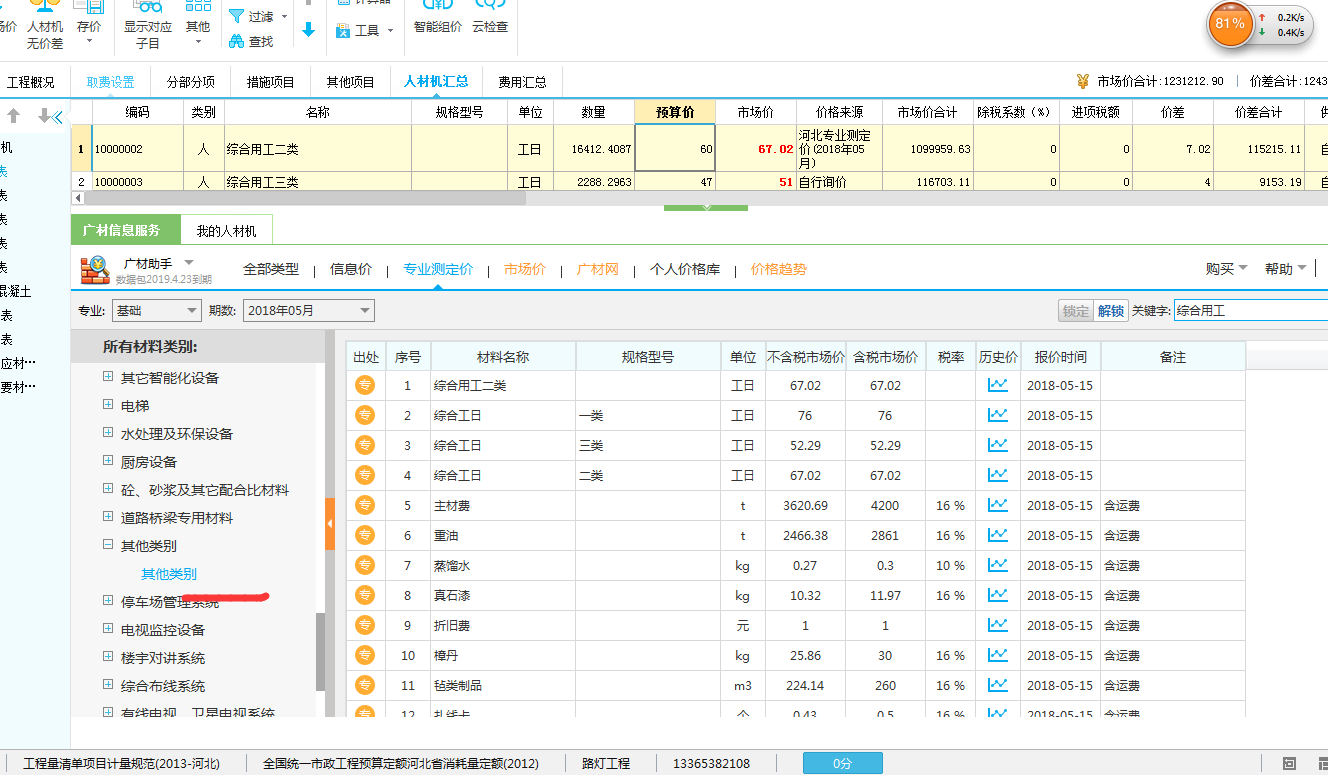The width and height of the screenshot is (1328, 775).
Task: Select the 全部类型 filter link
Action: 271,269
